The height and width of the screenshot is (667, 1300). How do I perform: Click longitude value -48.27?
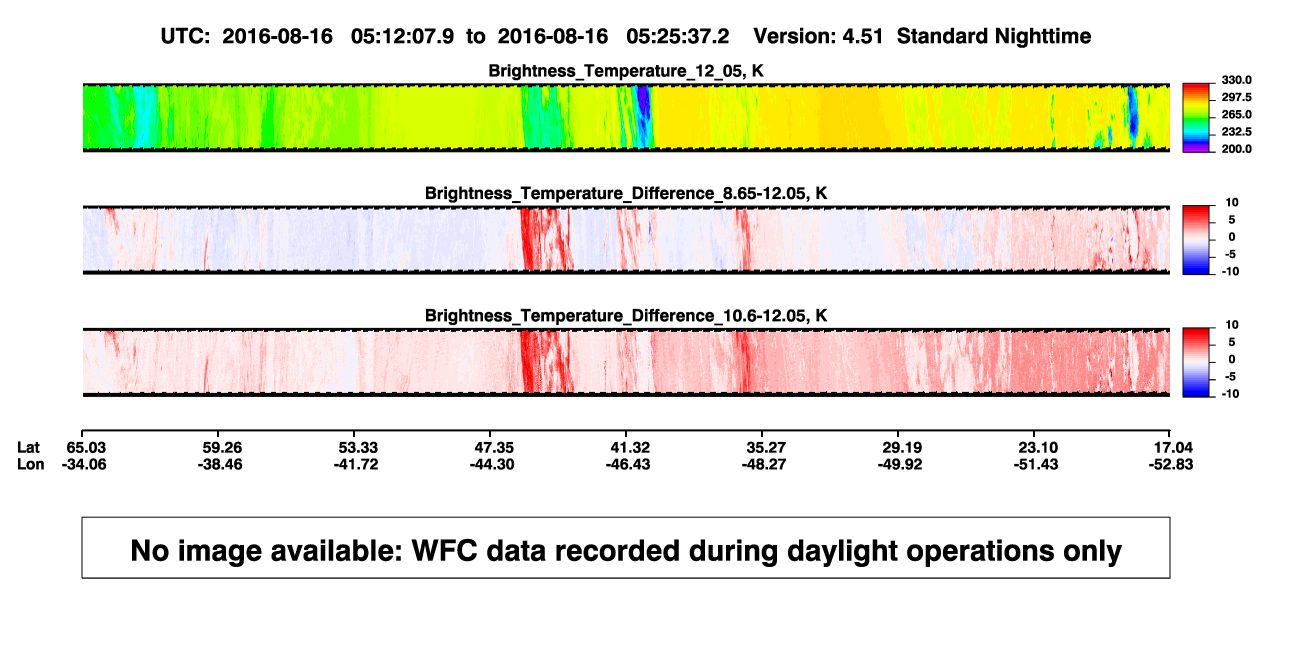tap(762, 464)
